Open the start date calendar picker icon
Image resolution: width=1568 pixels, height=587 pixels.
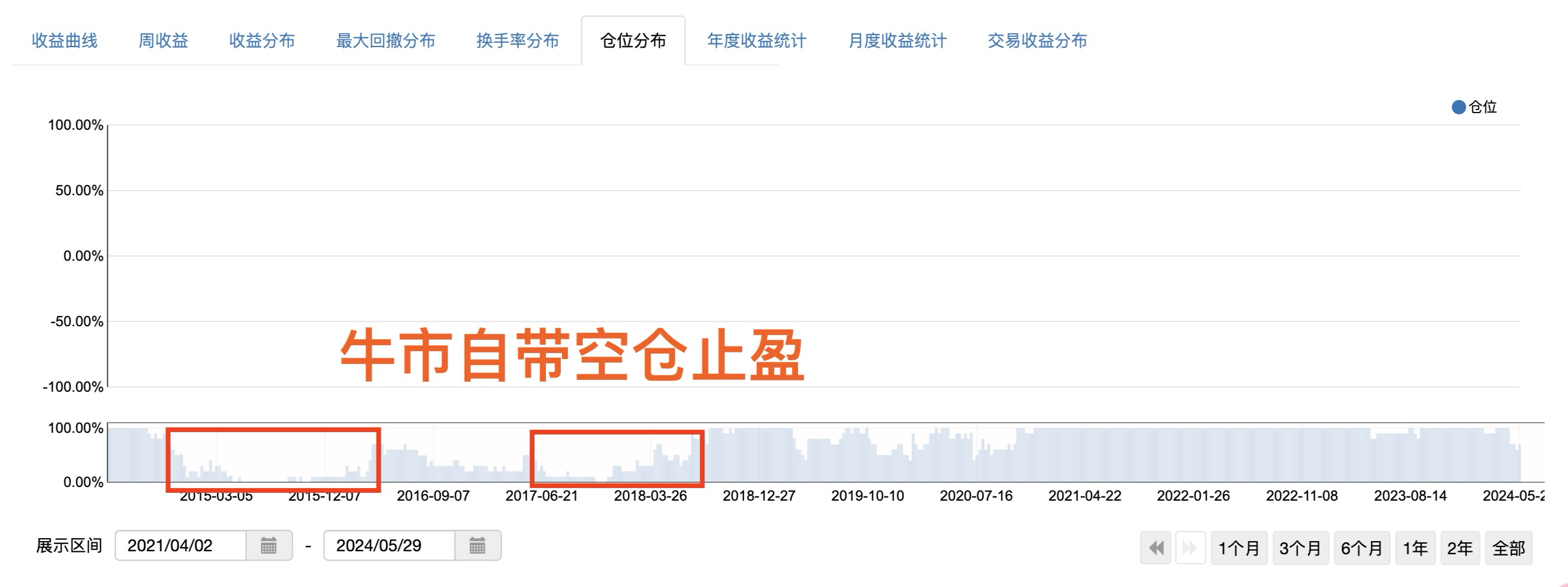tap(268, 545)
